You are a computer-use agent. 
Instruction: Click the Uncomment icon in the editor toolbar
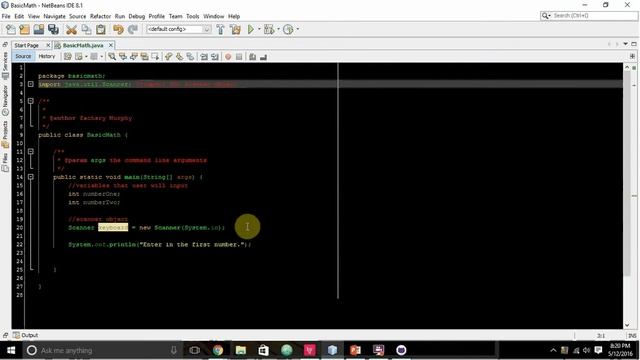click(263, 57)
